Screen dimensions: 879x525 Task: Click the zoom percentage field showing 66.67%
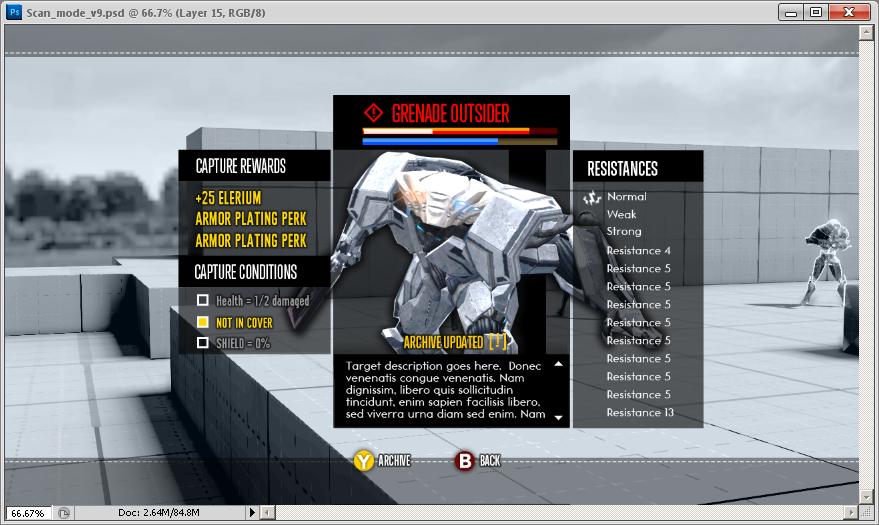pyautogui.click(x=27, y=513)
